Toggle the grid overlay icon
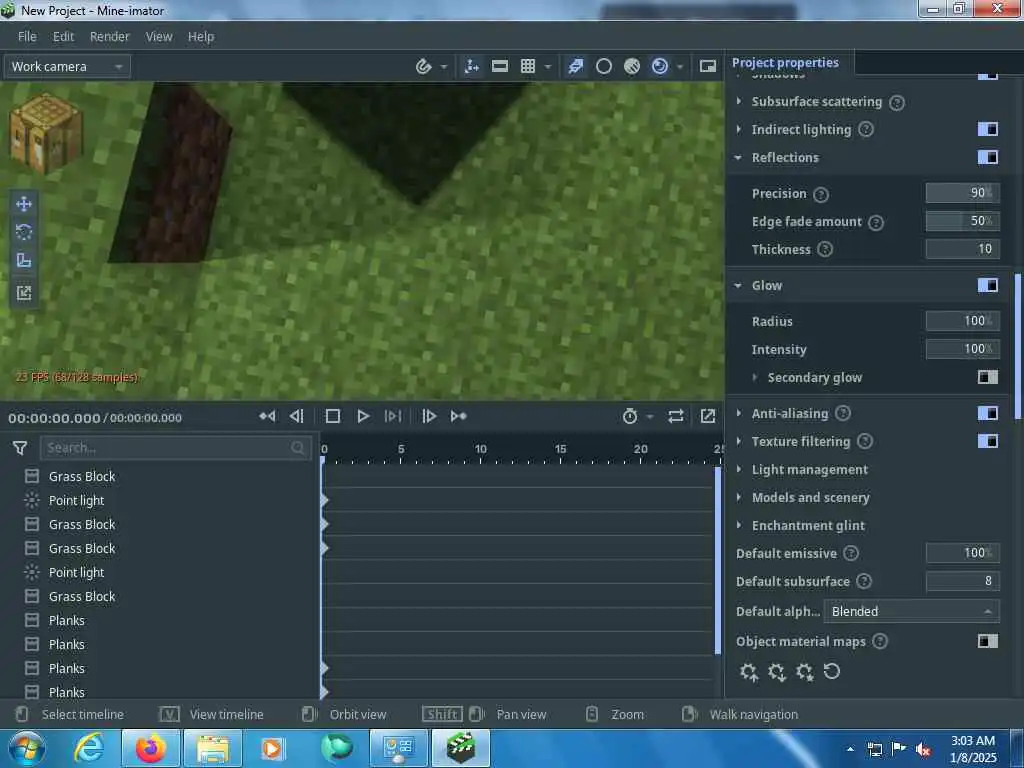 click(x=528, y=66)
